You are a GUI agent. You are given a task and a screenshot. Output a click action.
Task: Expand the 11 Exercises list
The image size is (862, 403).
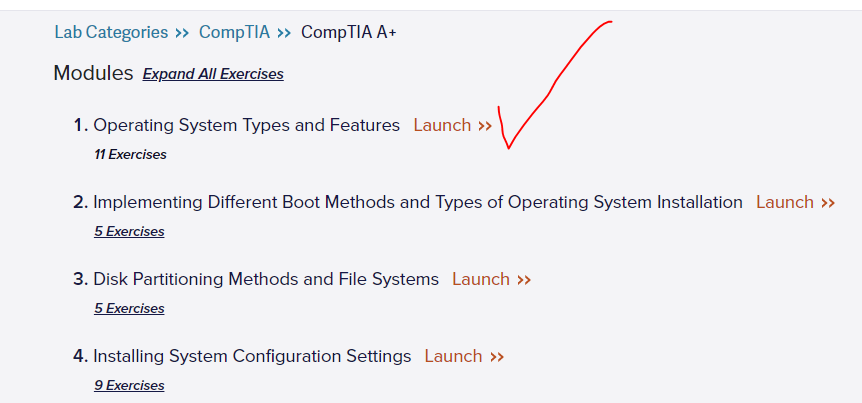tap(130, 155)
